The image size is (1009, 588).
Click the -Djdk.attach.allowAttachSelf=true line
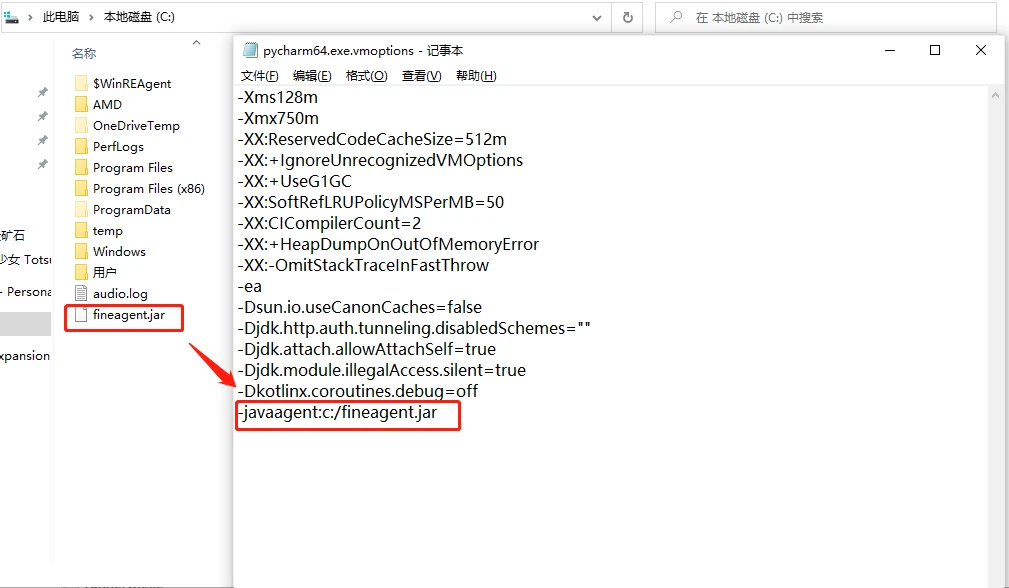tap(367, 349)
